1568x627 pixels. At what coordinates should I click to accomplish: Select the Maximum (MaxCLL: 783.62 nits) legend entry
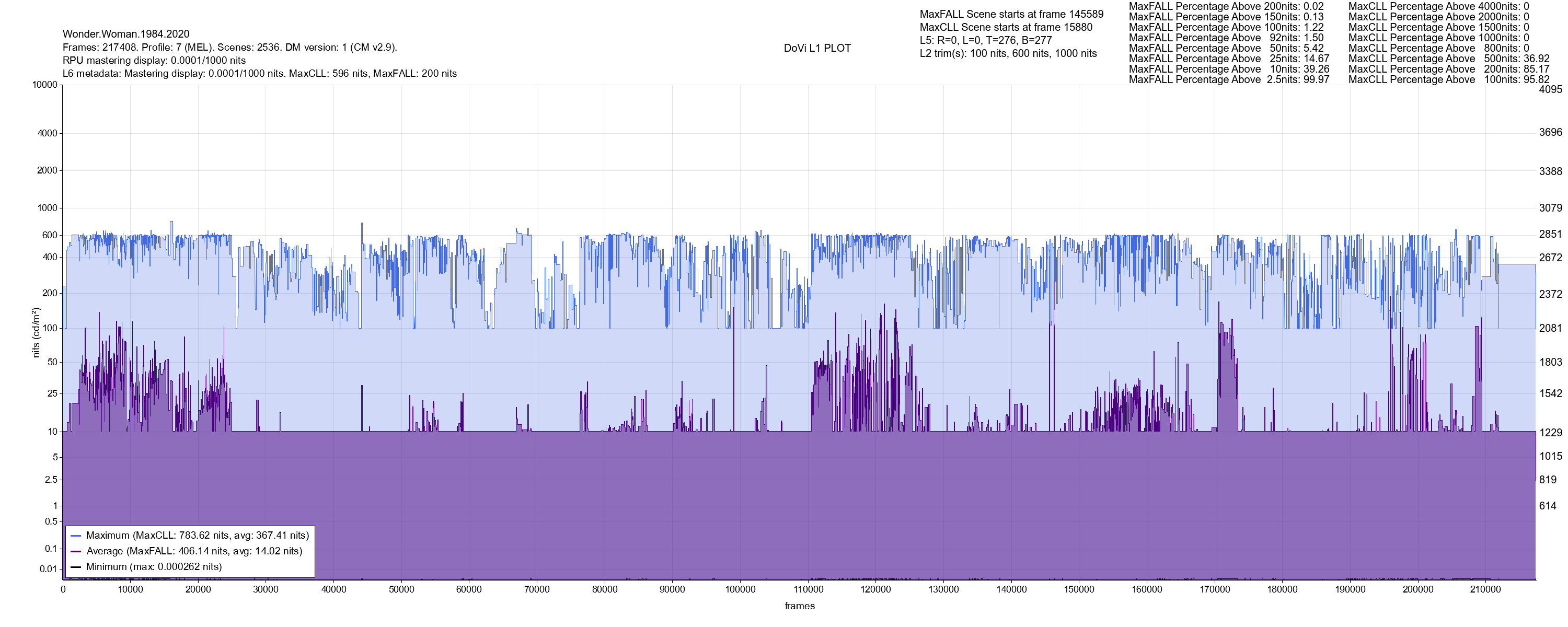(197, 536)
